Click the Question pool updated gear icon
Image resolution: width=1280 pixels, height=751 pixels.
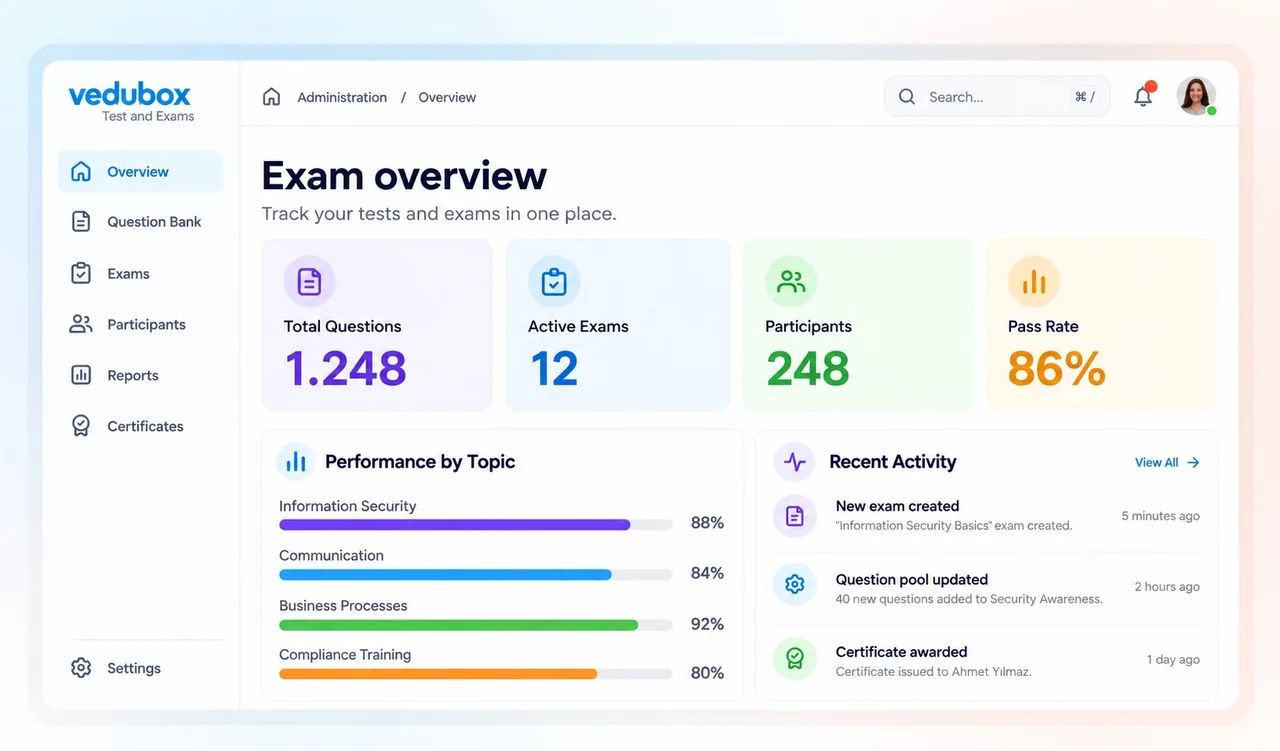[x=795, y=585]
